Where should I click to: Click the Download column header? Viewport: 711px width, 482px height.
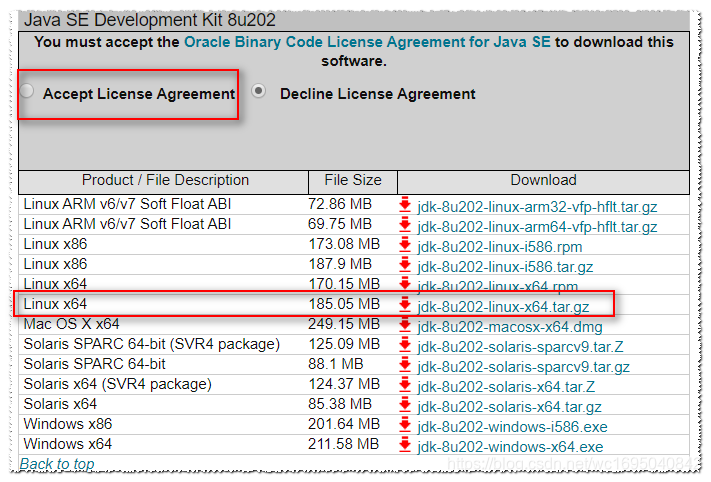point(543,180)
